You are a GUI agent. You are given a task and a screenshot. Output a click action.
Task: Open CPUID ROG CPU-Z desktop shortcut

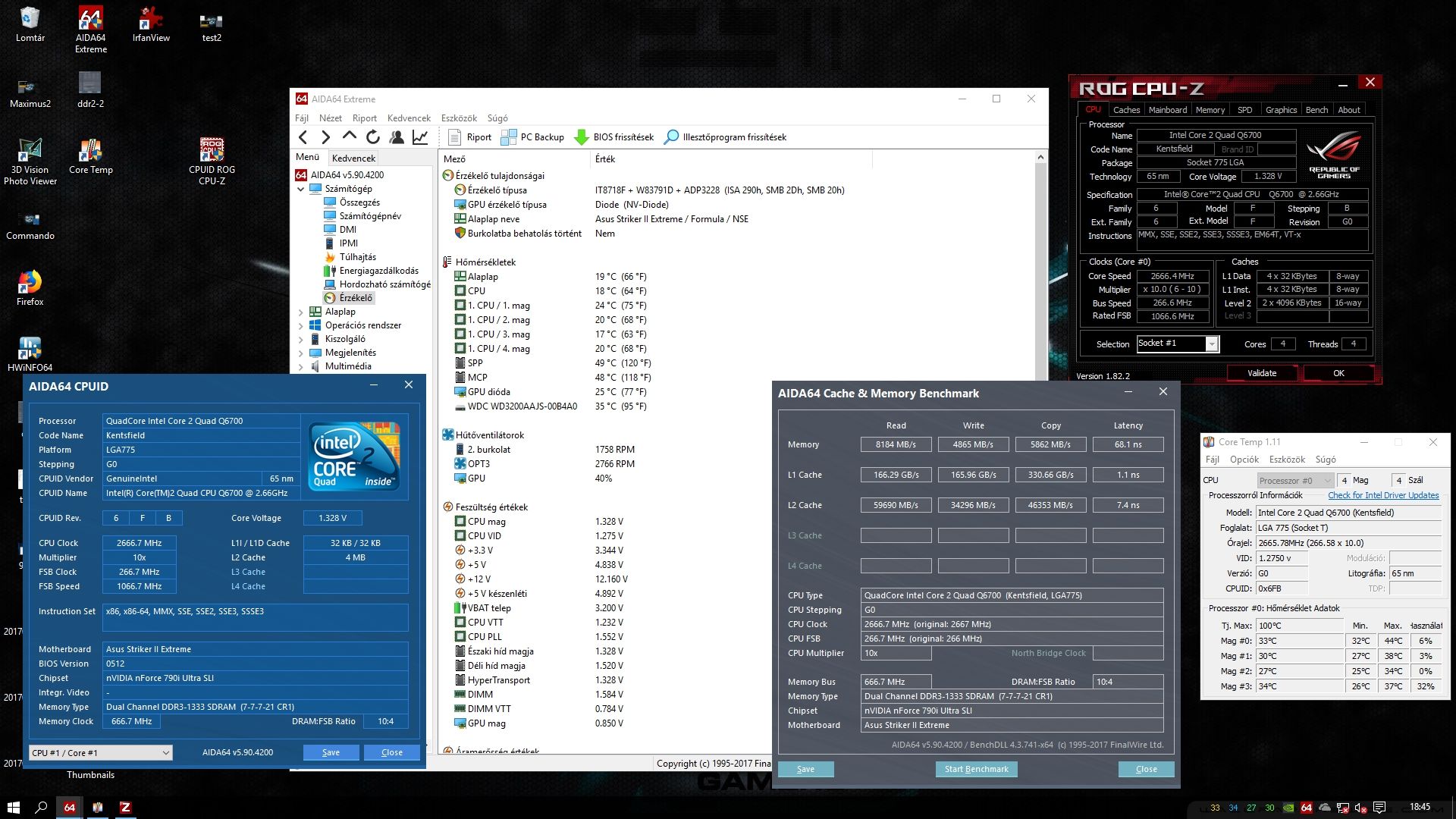click(212, 162)
